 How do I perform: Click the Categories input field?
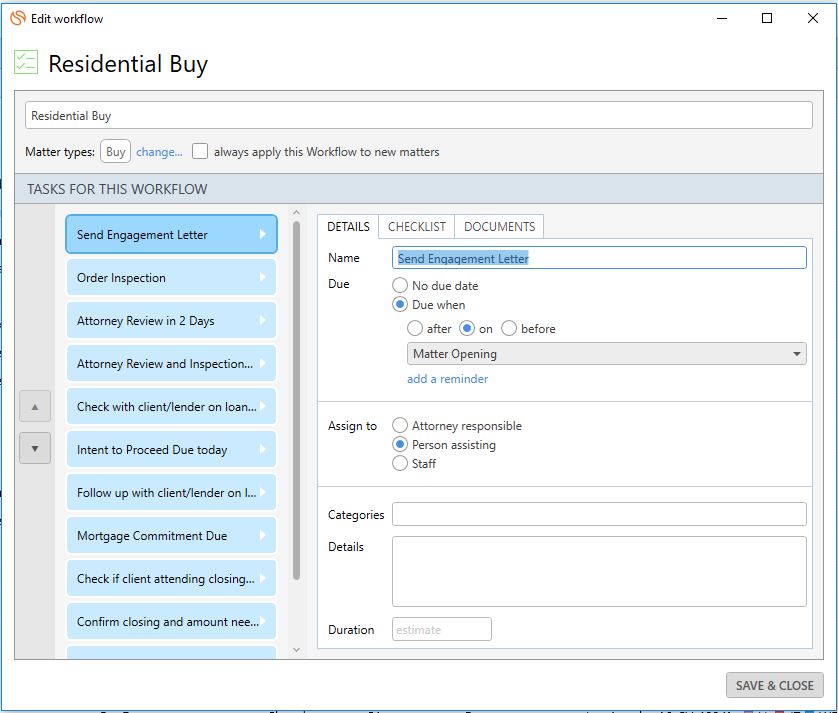(x=599, y=514)
